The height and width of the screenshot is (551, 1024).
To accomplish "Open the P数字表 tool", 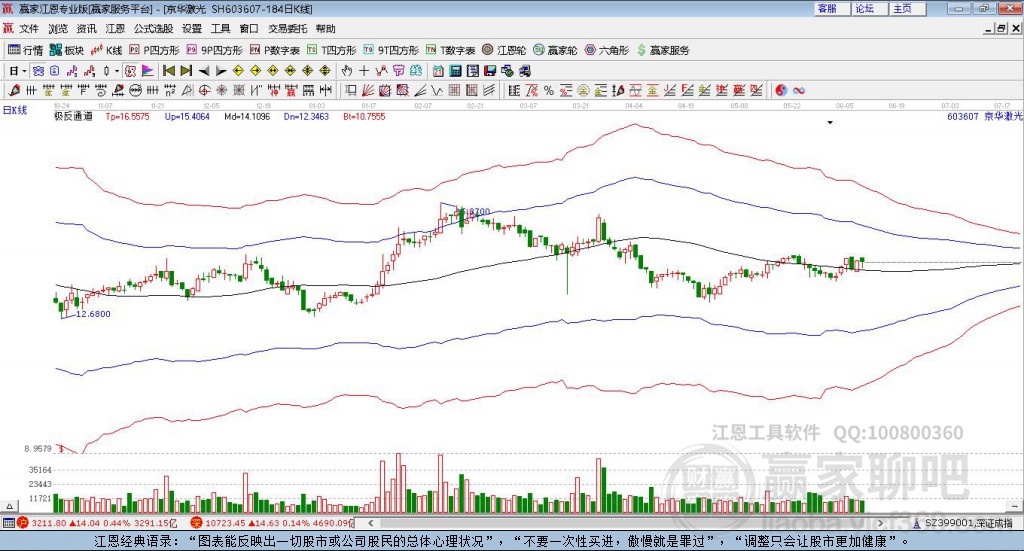I will coord(275,50).
